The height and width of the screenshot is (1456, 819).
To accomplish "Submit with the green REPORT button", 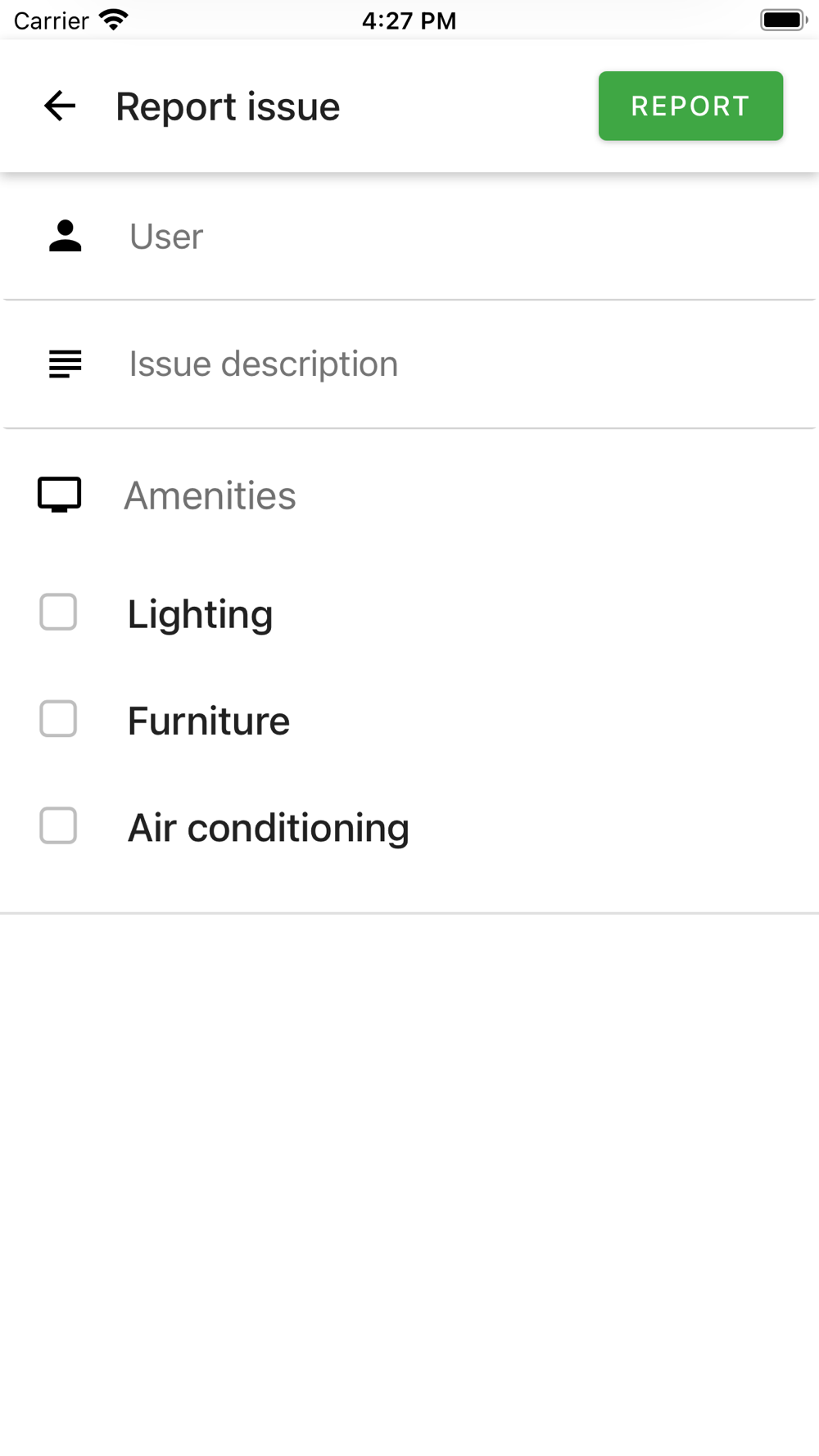I will [x=690, y=106].
